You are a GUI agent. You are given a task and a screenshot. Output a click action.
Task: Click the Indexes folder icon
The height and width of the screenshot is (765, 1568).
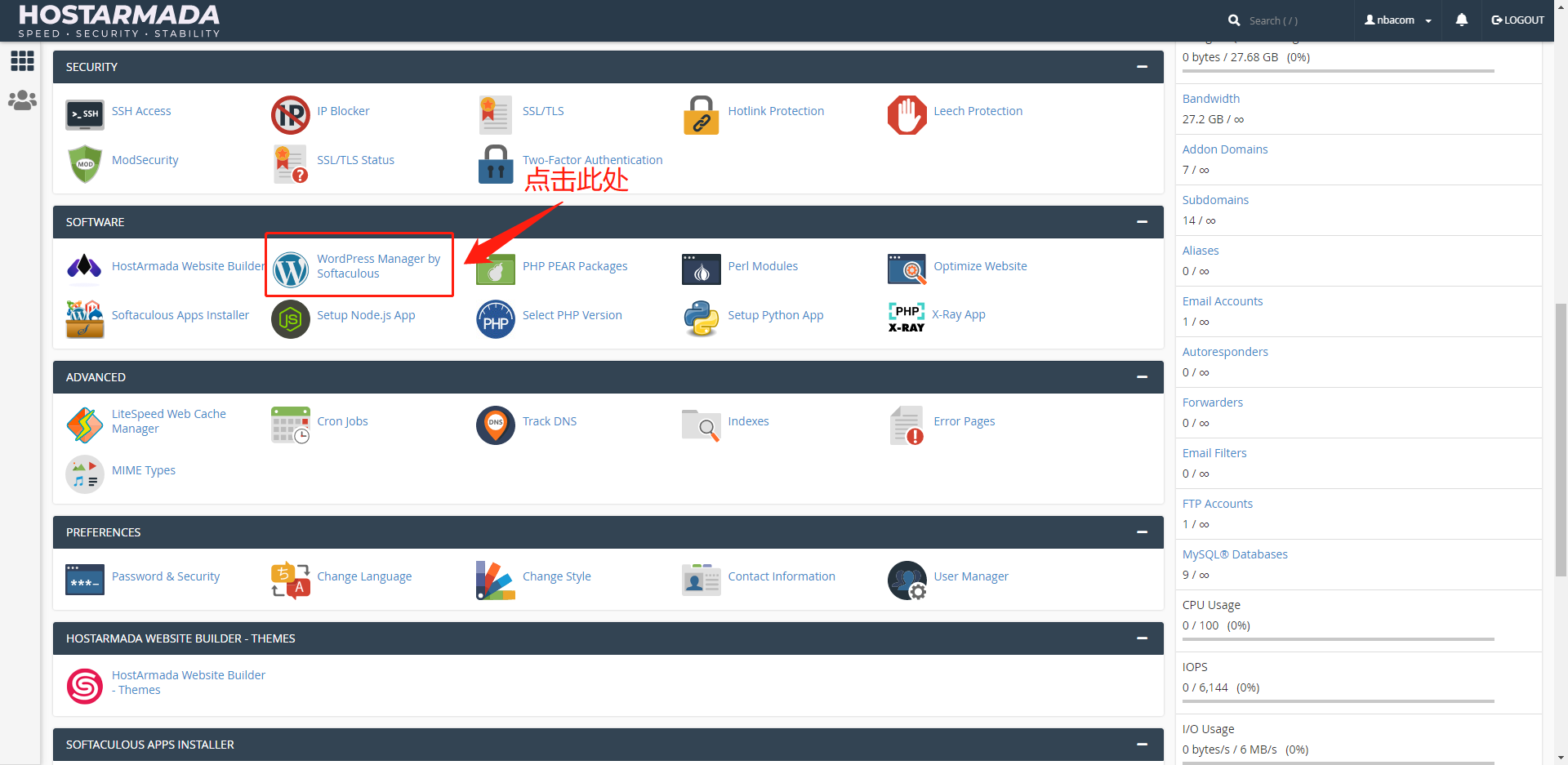pos(701,425)
